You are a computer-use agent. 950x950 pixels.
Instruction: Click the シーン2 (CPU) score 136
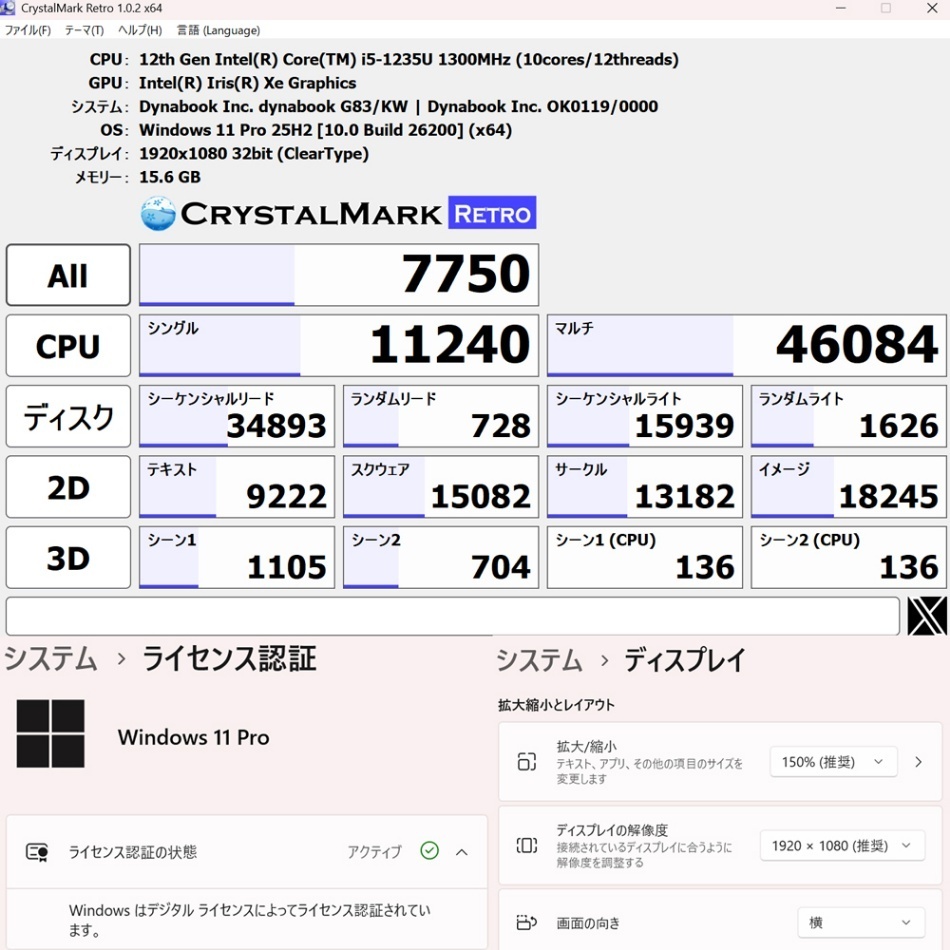[848, 557]
